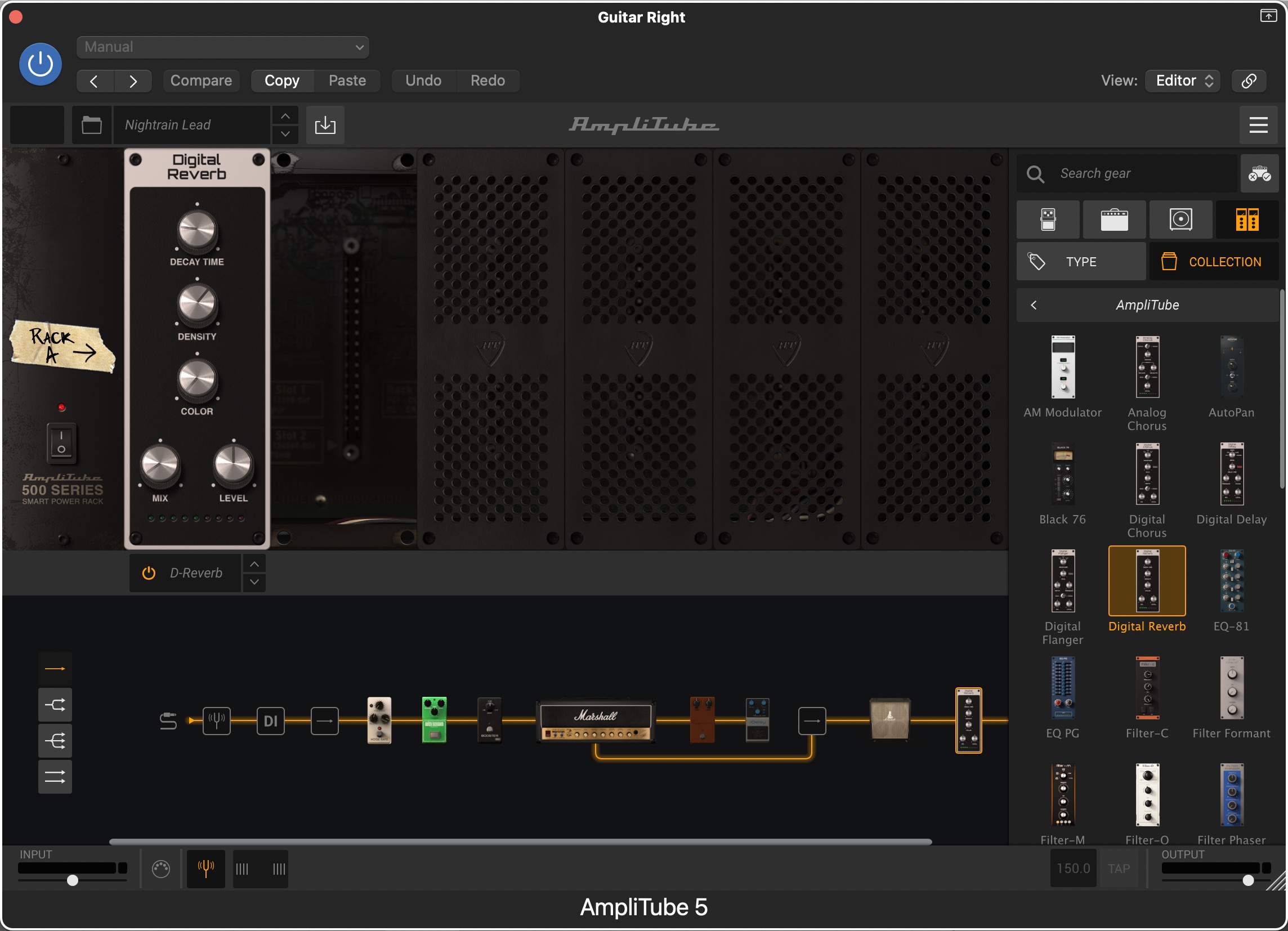The image size is (1288, 931).
Task: Select the two-way split routing option
Action: click(55, 706)
